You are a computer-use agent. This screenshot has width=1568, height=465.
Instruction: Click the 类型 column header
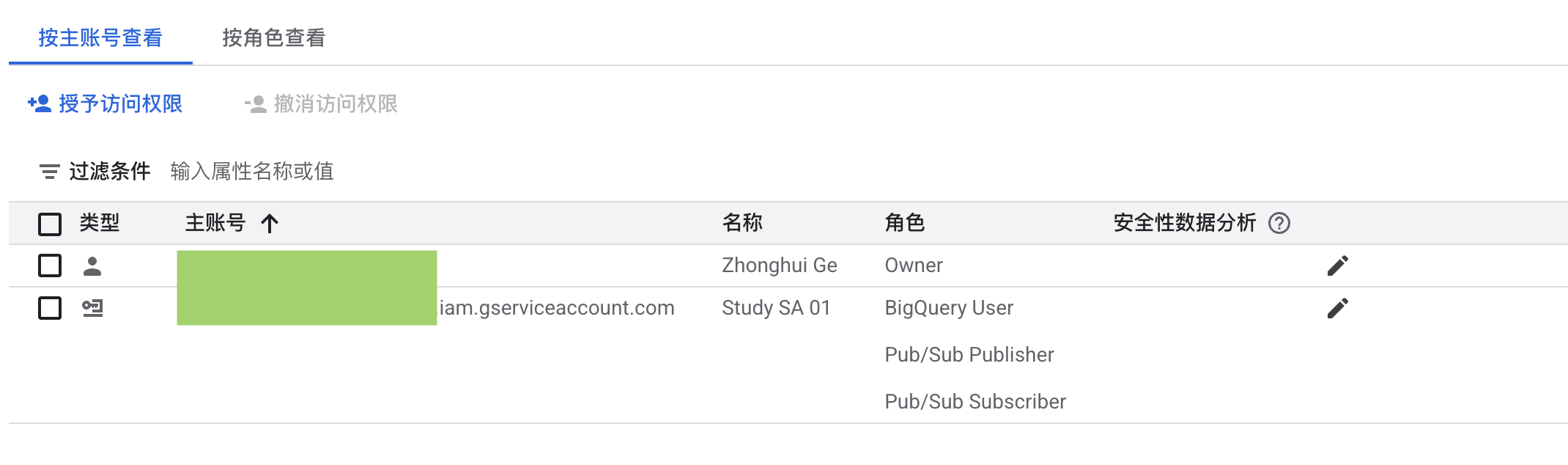100,223
